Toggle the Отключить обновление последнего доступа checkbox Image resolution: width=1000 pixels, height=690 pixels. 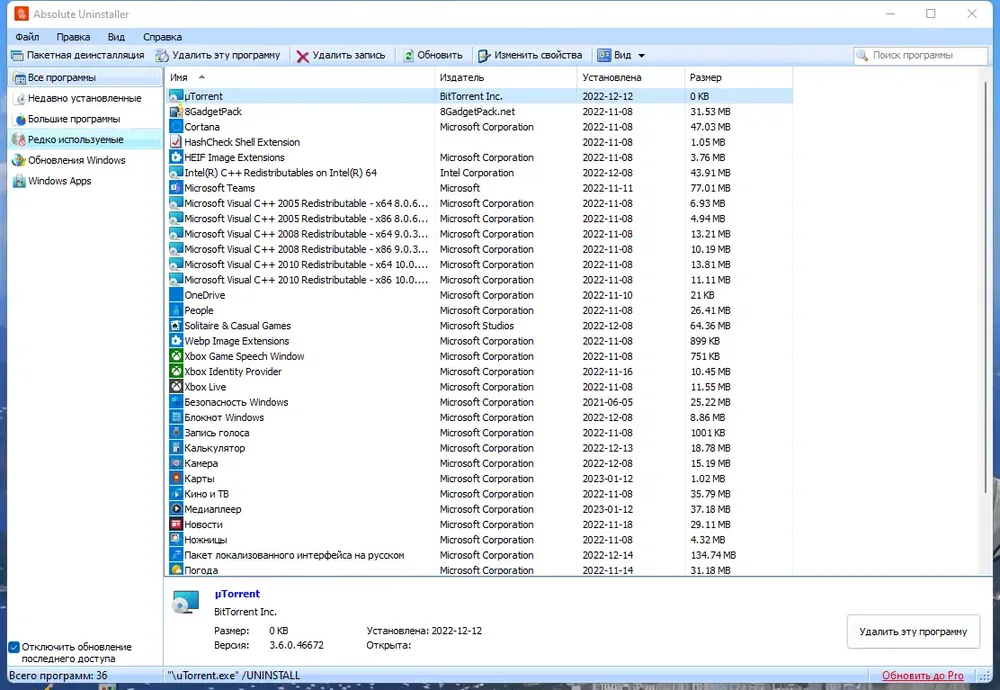pos(14,647)
